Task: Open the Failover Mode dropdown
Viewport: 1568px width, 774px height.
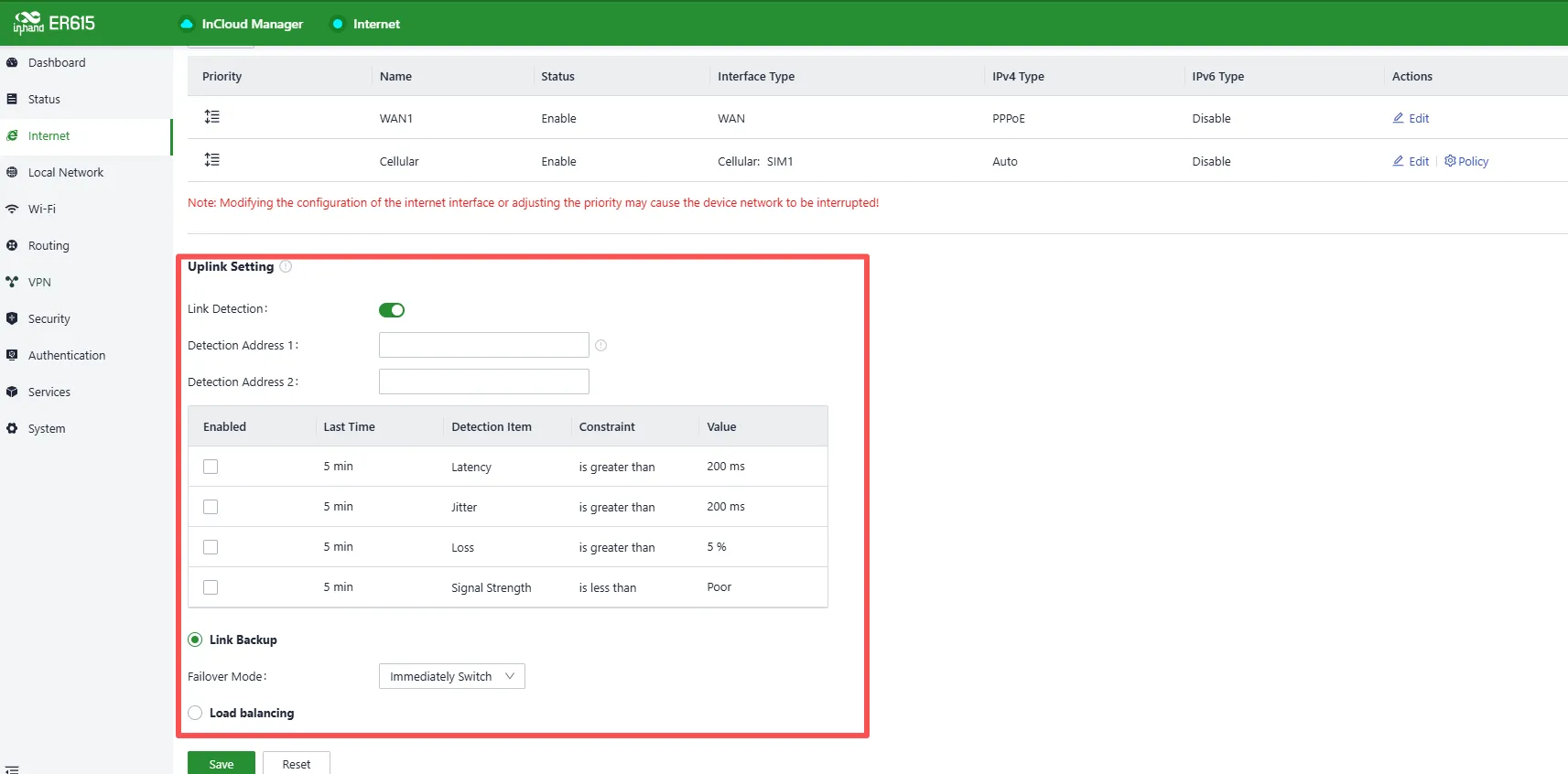Action: [452, 676]
